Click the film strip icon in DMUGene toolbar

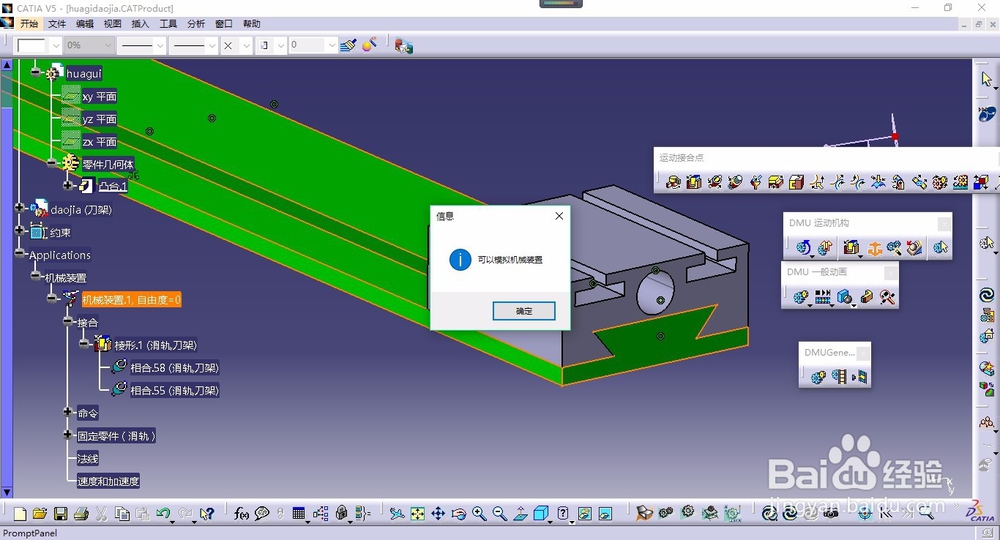tap(839, 377)
